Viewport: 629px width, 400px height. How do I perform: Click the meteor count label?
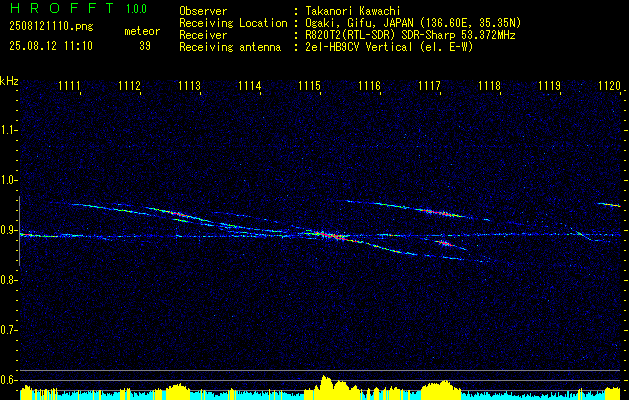pyautogui.click(x=142, y=31)
